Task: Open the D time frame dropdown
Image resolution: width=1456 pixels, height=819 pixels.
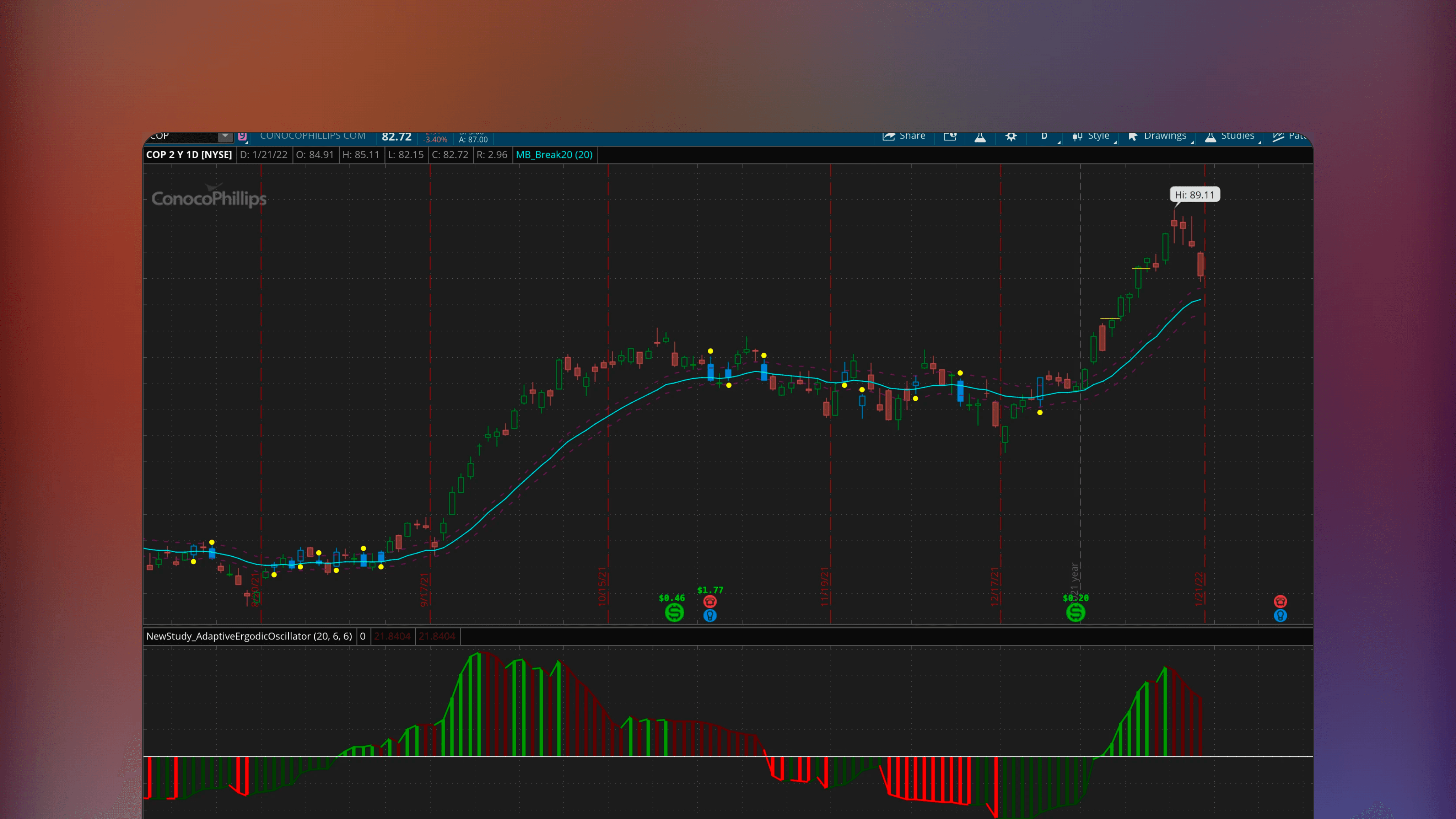Action: tap(1045, 136)
